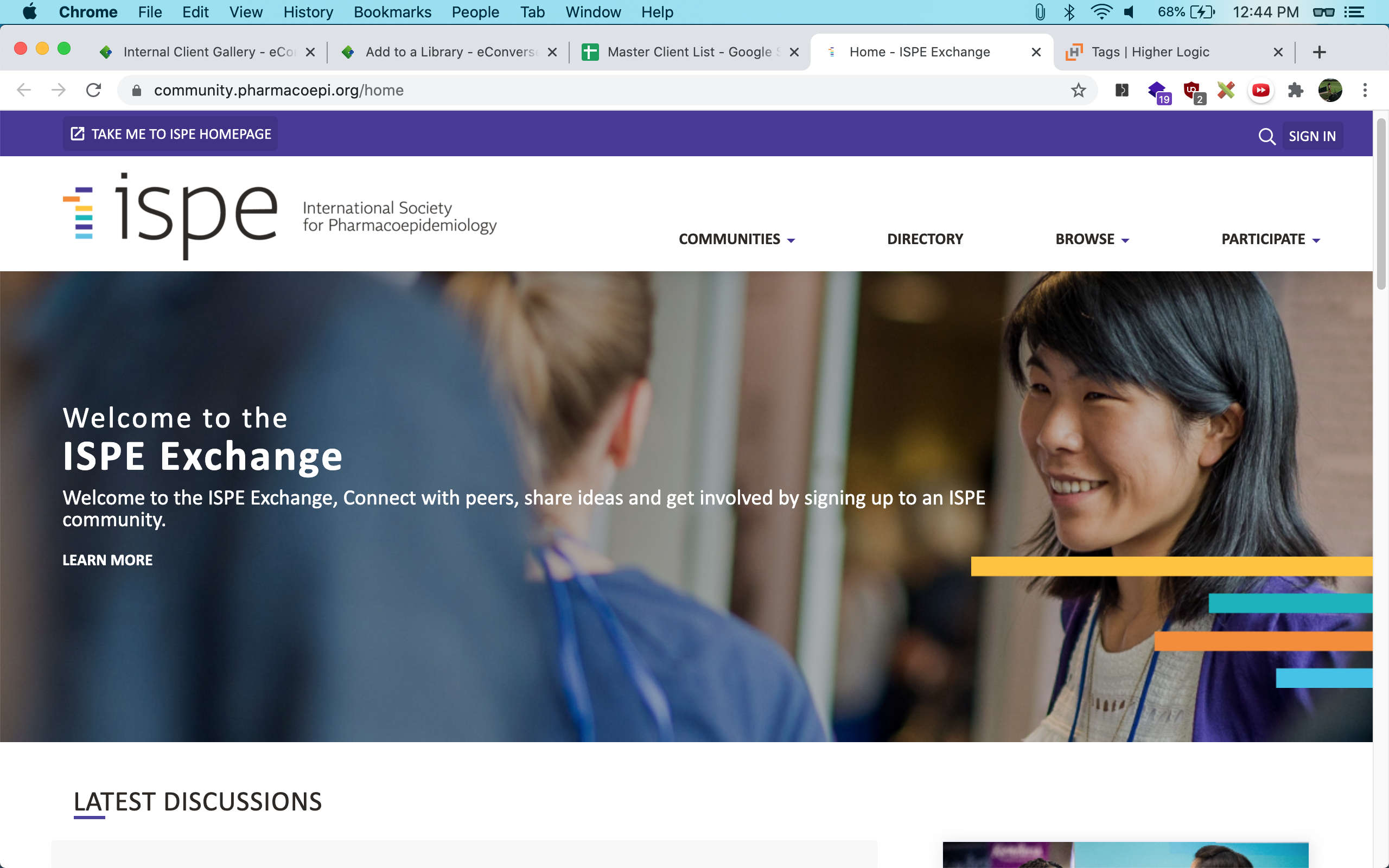This screenshot has height=868, width=1389.
Task: Open Chrome's three-dot menu
Action: pyautogui.click(x=1365, y=90)
